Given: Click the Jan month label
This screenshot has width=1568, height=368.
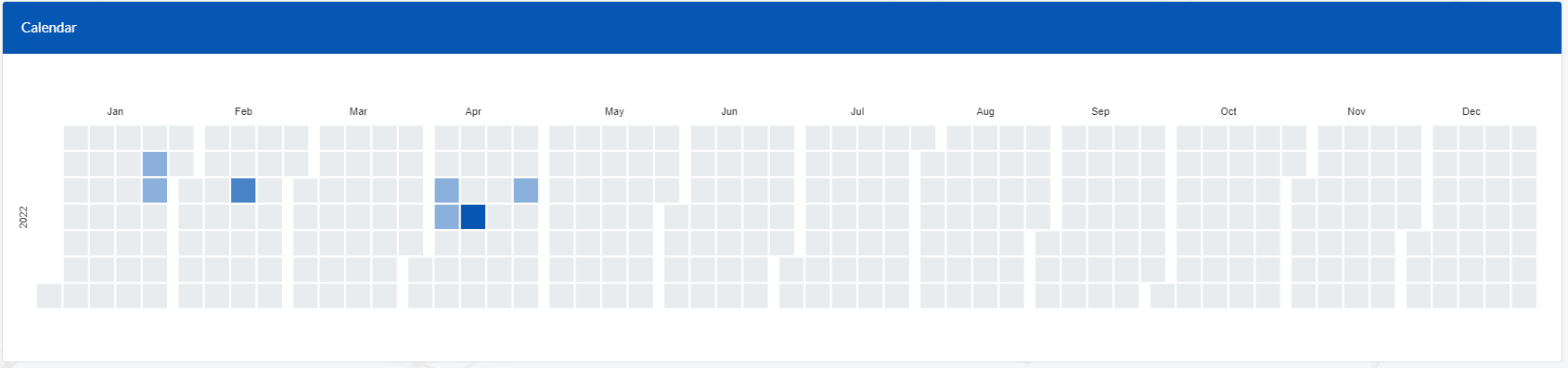Looking at the screenshot, I should coord(115,111).
